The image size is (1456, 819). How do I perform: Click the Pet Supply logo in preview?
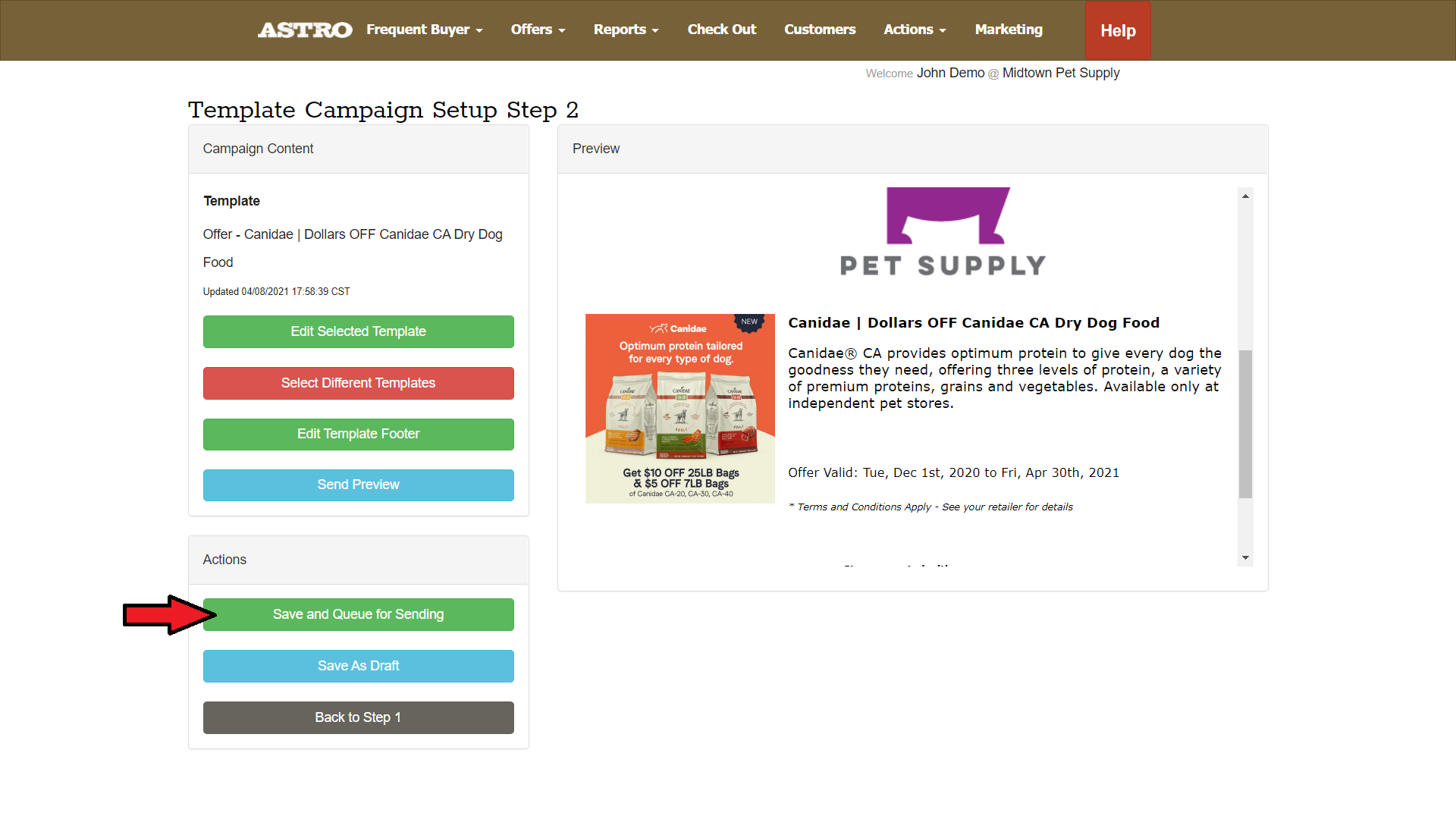tap(943, 231)
